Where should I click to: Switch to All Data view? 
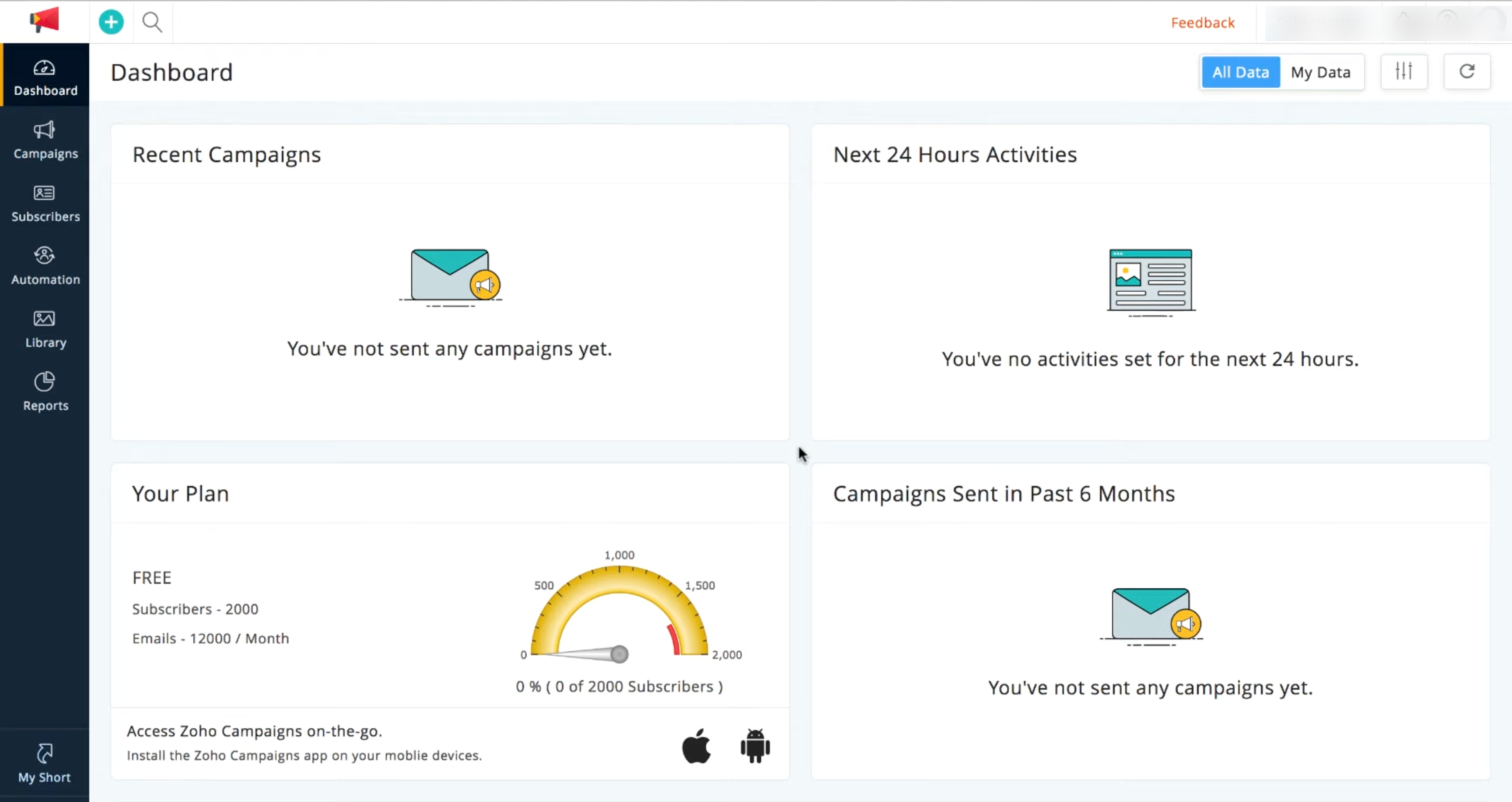coord(1240,72)
